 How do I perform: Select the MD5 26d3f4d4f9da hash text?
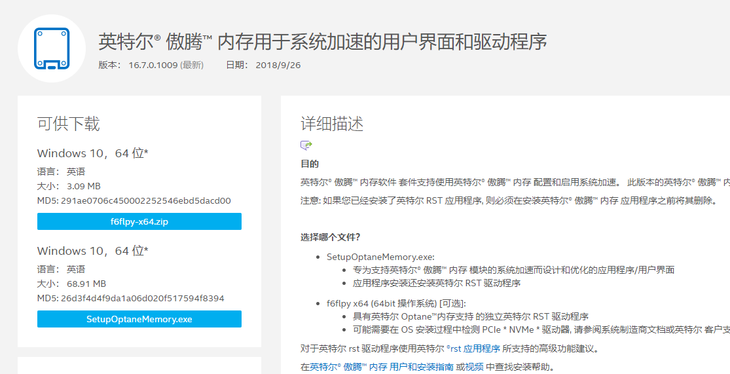(131, 298)
